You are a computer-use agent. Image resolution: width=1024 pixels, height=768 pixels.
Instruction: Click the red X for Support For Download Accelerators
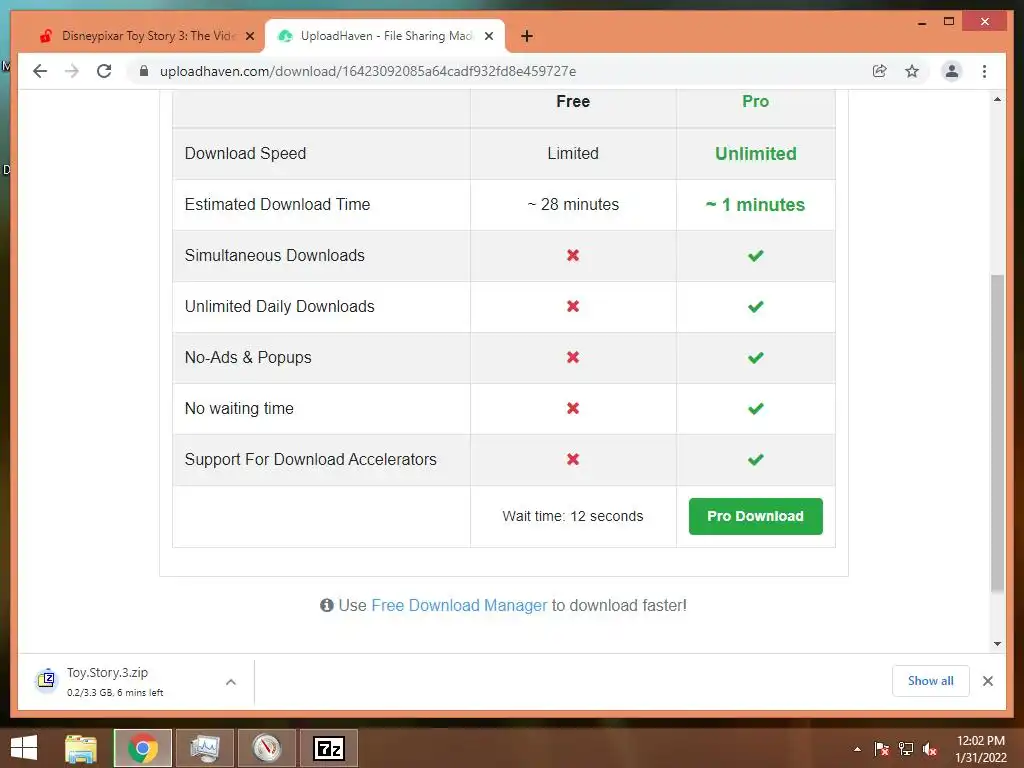(x=573, y=459)
